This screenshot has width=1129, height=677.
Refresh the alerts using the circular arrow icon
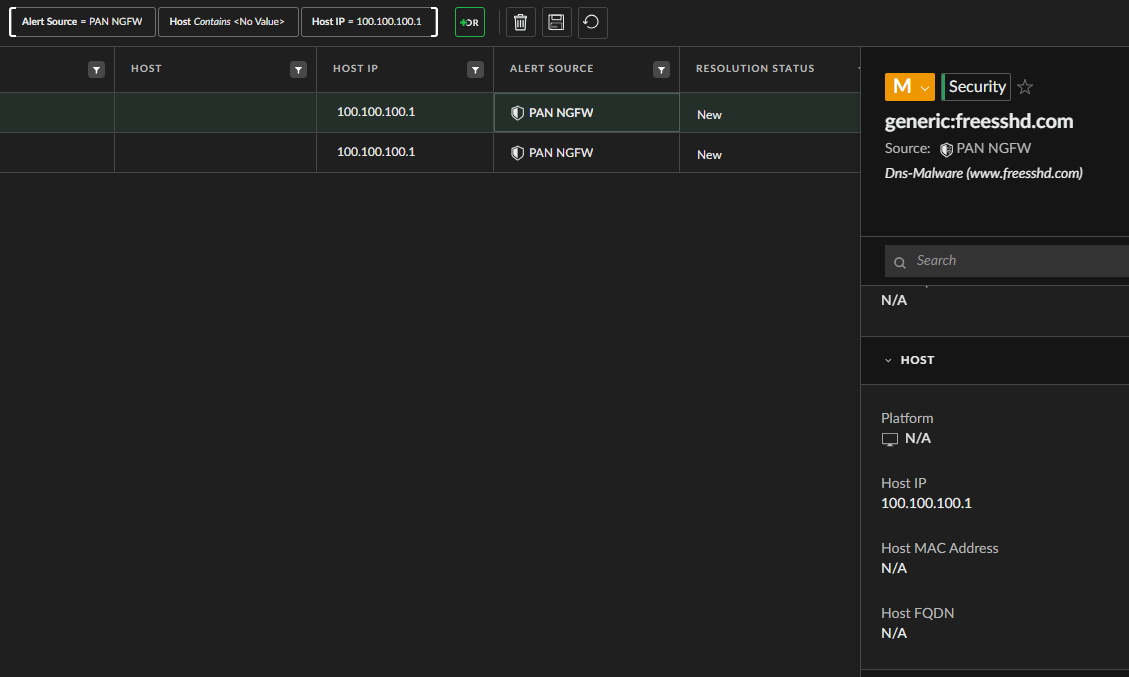point(592,22)
